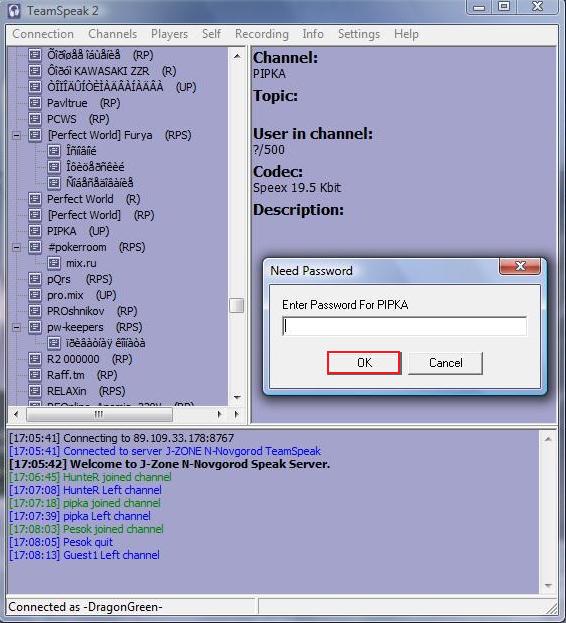
Task: Select the mix.ru subchannel
Action: point(81,263)
